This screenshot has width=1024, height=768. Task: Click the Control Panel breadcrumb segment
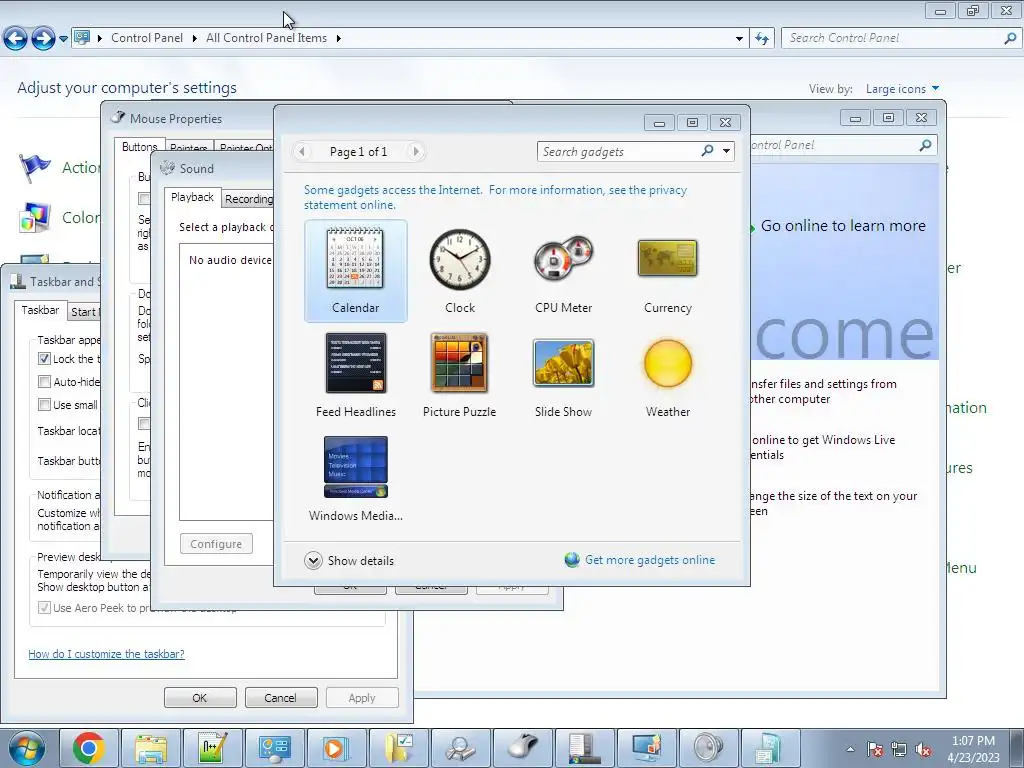[147, 38]
